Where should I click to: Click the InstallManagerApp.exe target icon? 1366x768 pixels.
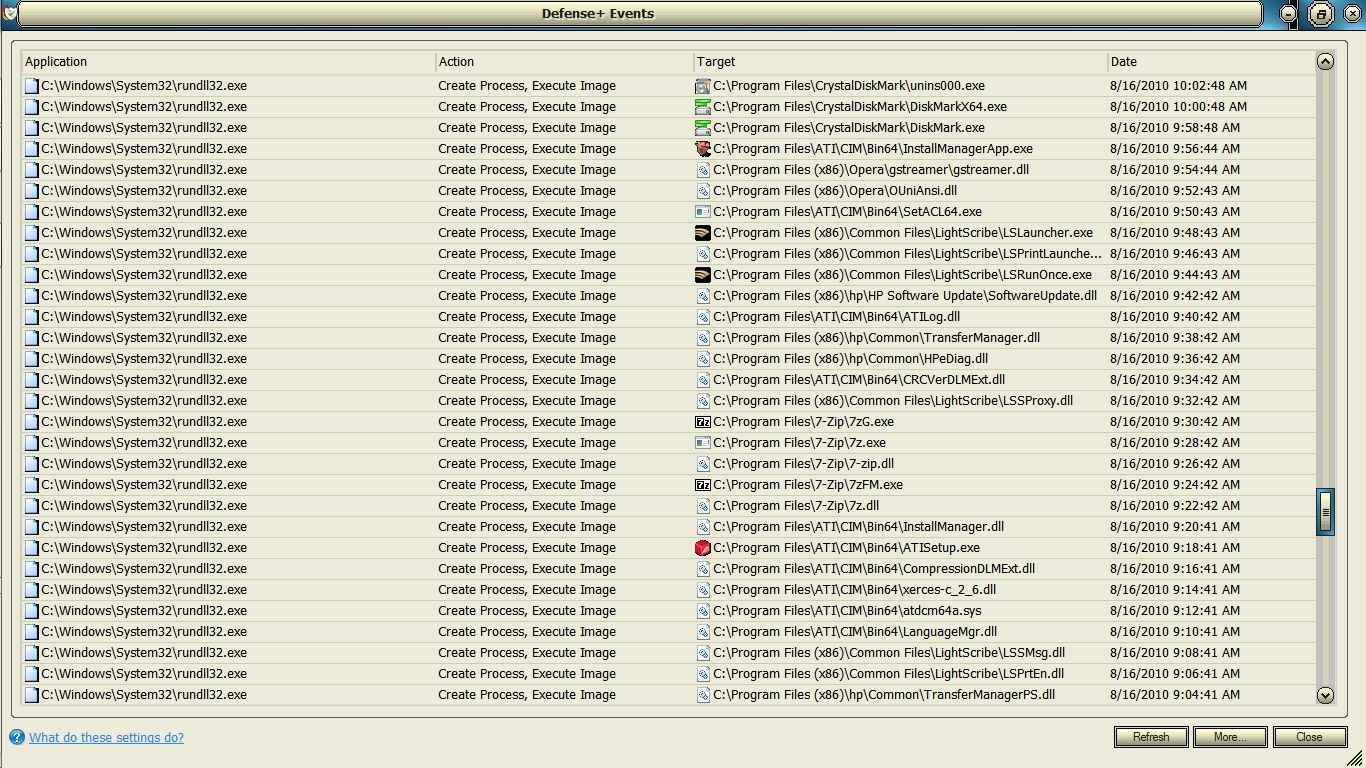click(x=703, y=149)
